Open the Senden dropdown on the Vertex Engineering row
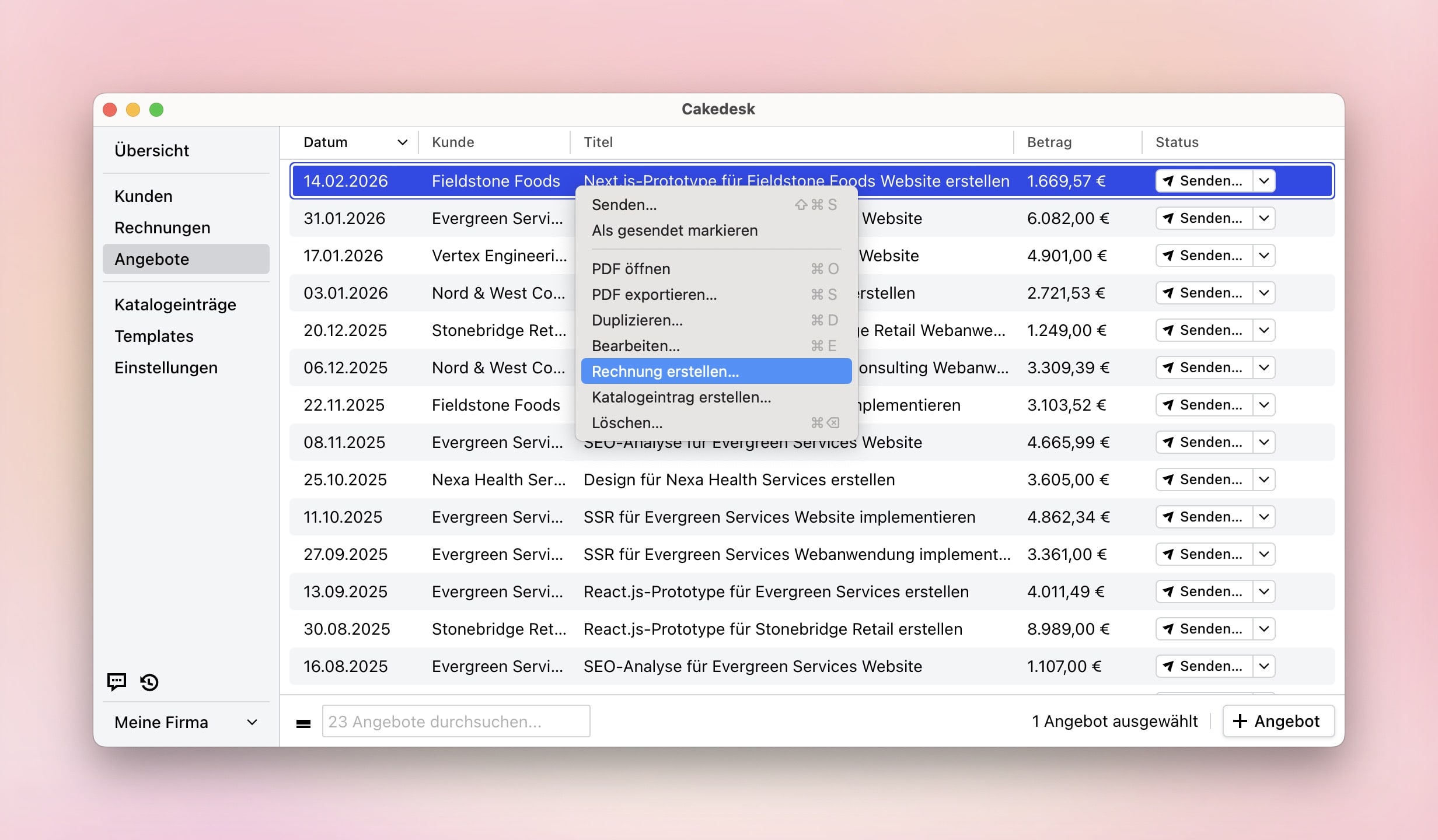The width and height of the screenshot is (1438, 840). pyautogui.click(x=1264, y=256)
